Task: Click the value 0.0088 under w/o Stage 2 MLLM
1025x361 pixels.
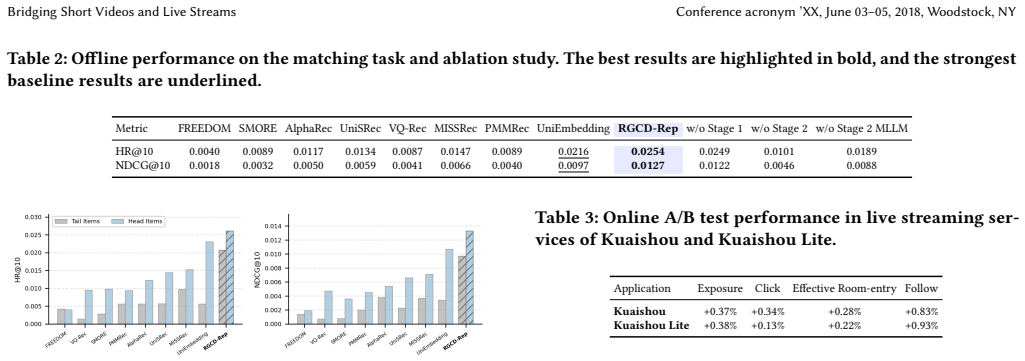Action: [862, 165]
